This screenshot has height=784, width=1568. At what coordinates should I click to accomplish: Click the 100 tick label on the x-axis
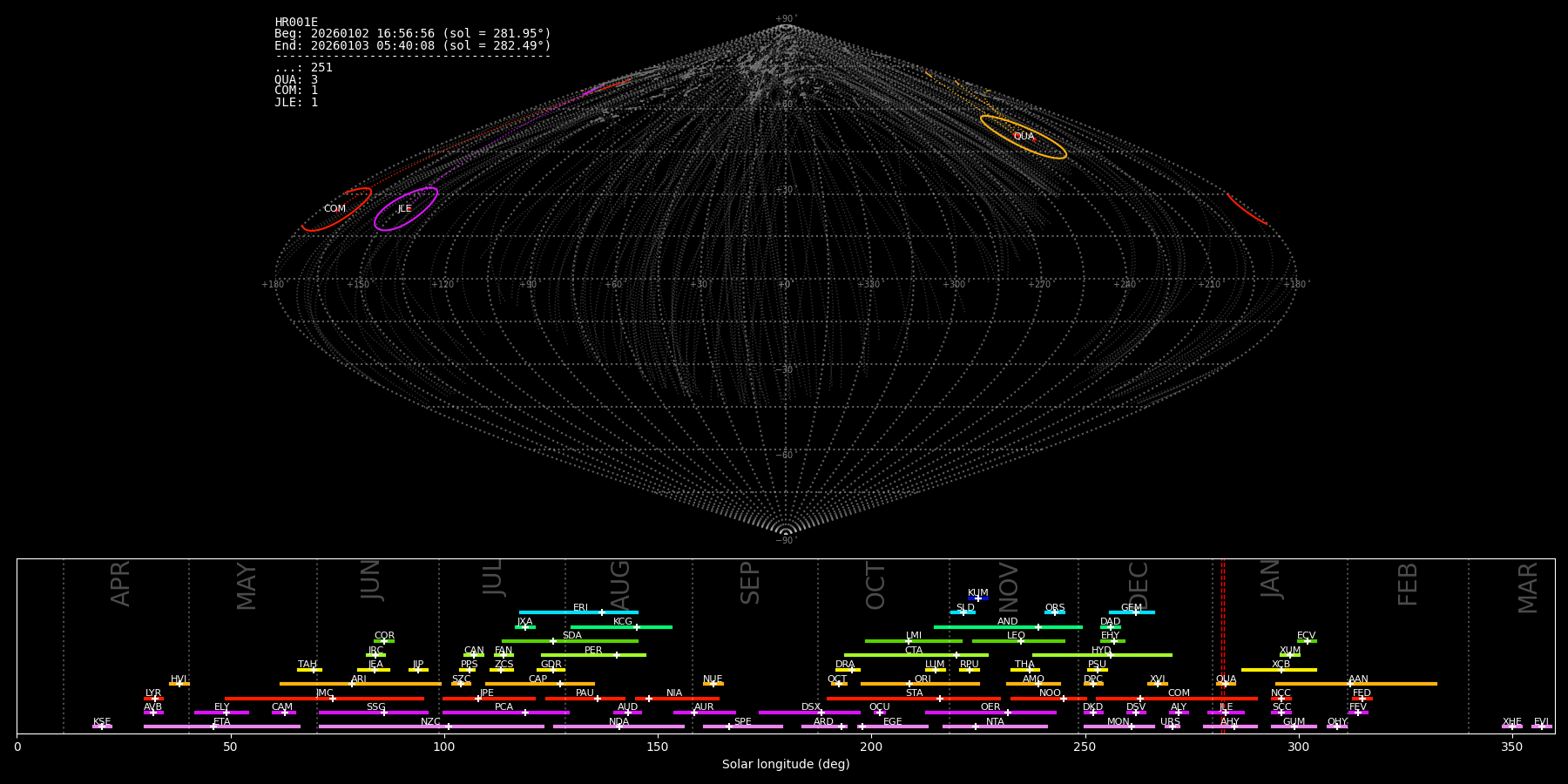(x=444, y=747)
